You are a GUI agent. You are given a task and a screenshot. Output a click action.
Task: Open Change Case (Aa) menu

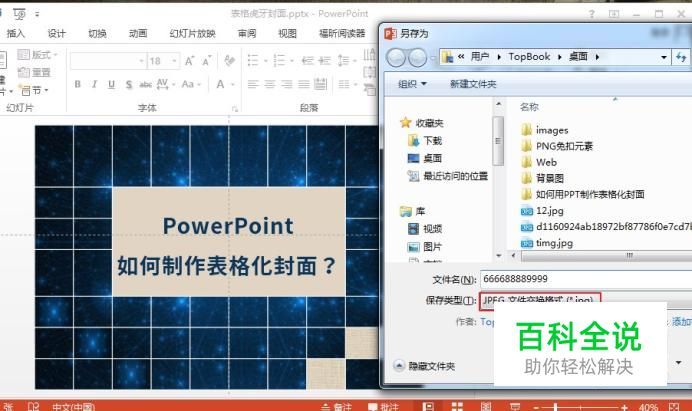190,84
